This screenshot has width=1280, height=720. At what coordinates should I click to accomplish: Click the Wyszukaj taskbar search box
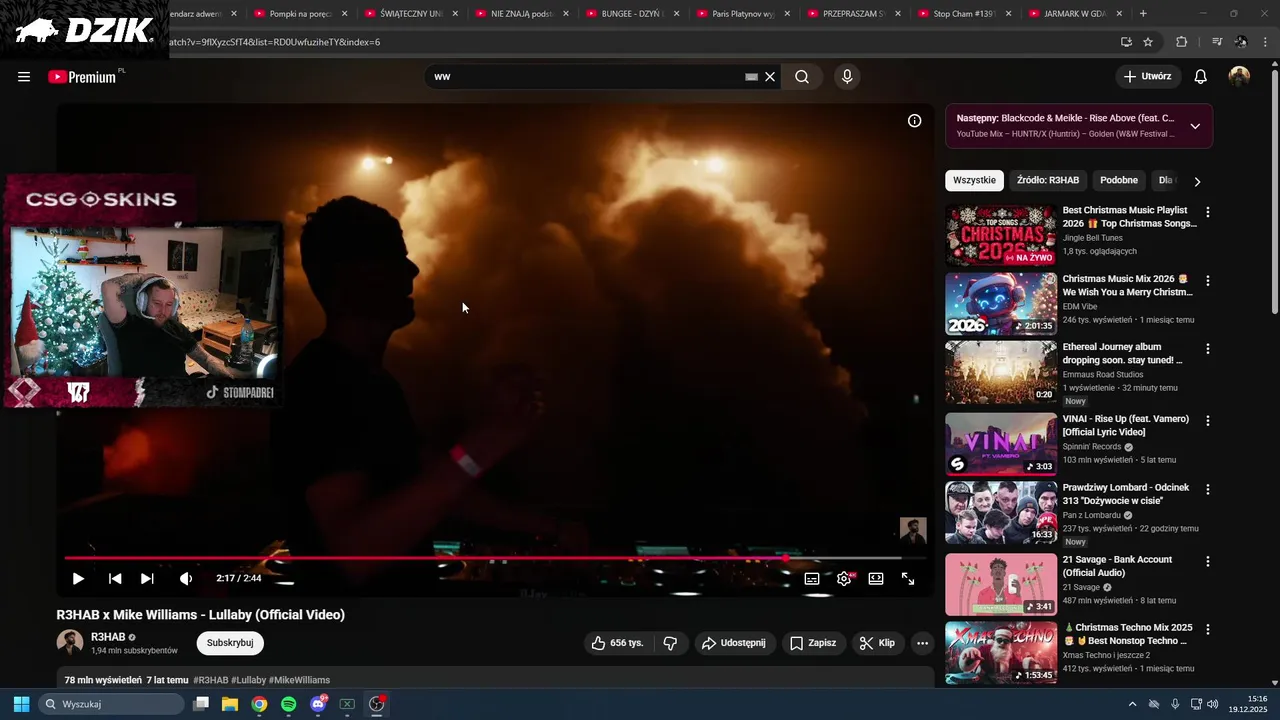click(112, 704)
